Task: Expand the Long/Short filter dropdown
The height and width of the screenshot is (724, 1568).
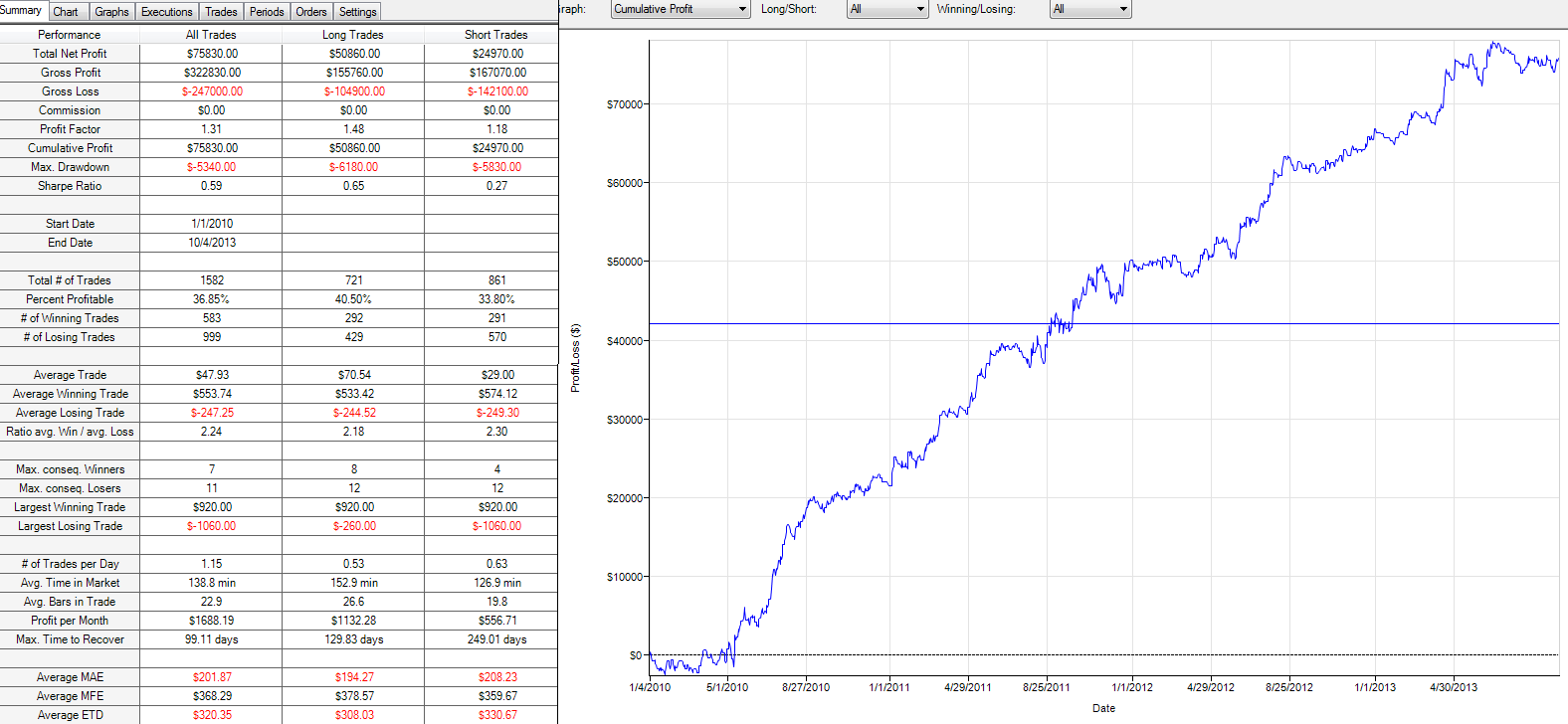Action: point(887,9)
